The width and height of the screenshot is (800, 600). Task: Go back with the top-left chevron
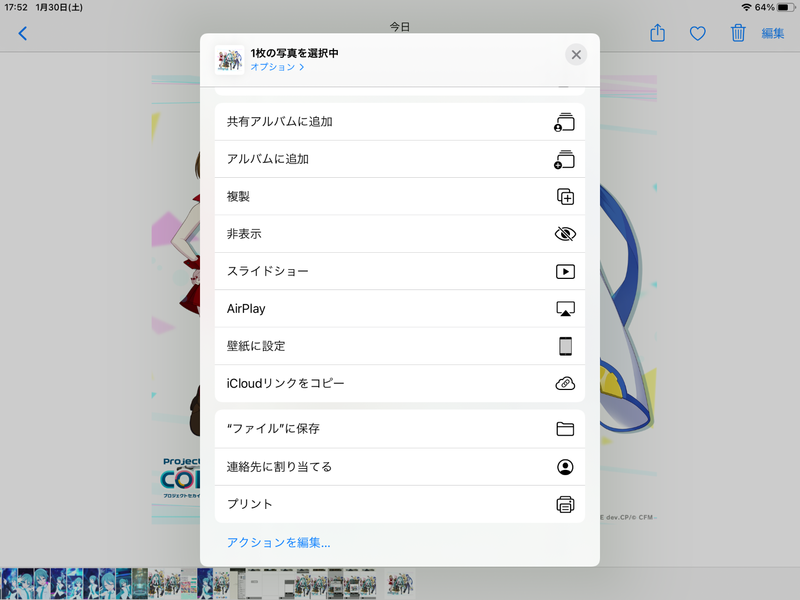[22, 34]
